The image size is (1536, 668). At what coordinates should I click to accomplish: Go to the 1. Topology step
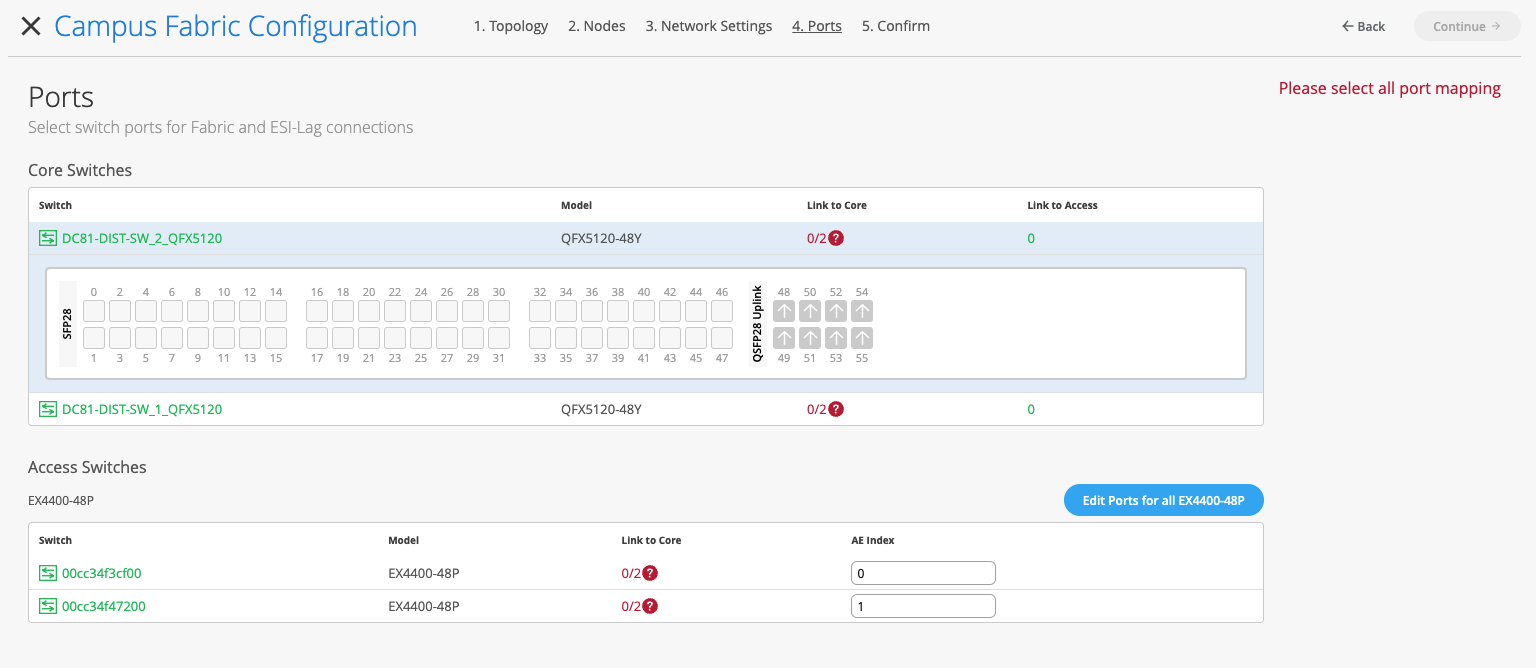(510, 26)
